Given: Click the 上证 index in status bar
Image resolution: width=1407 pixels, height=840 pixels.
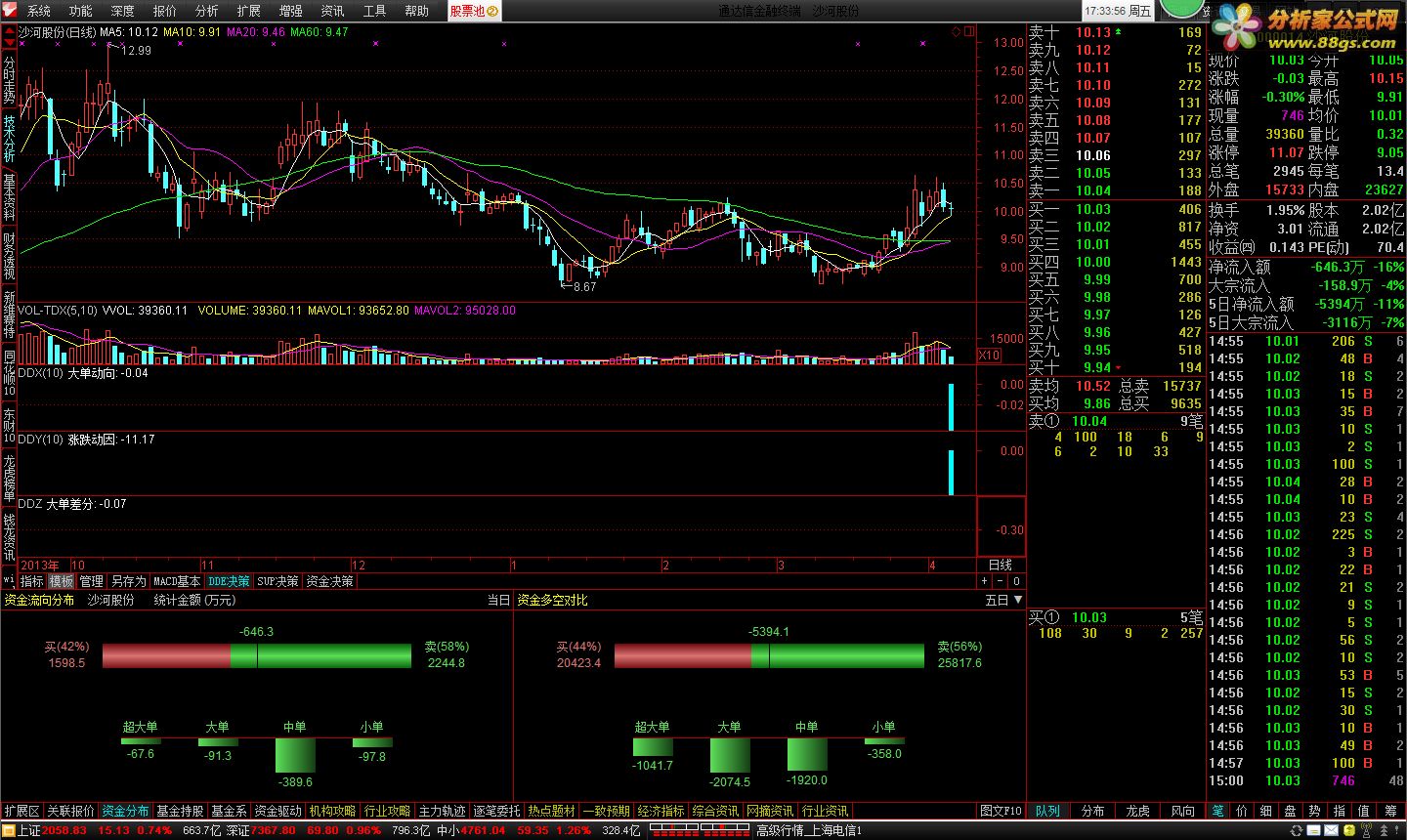Looking at the screenshot, I should (29, 830).
